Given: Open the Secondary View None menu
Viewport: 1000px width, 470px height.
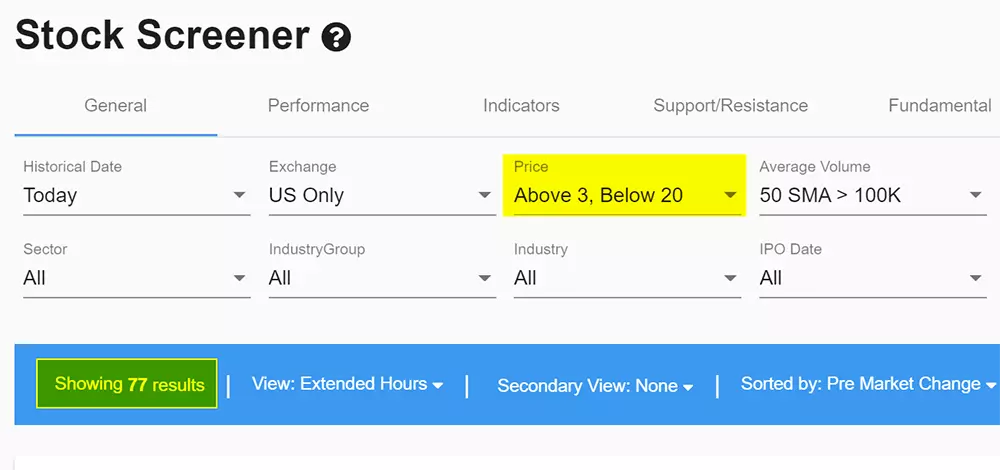Looking at the screenshot, I should click(594, 386).
